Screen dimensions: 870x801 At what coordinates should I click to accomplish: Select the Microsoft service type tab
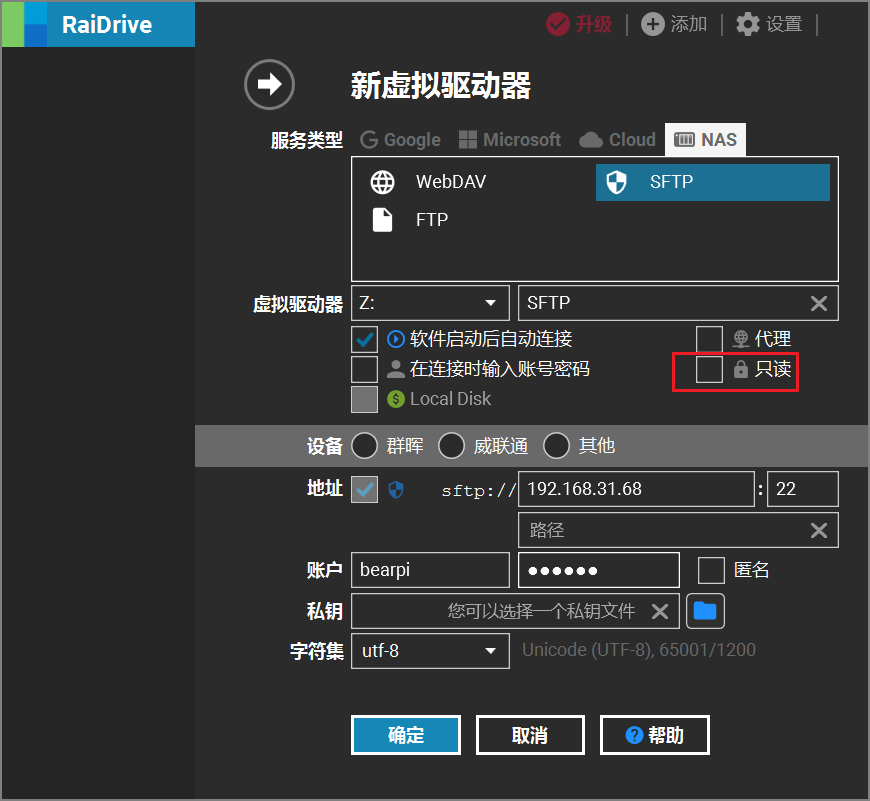pyautogui.click(x=510, y=140)
